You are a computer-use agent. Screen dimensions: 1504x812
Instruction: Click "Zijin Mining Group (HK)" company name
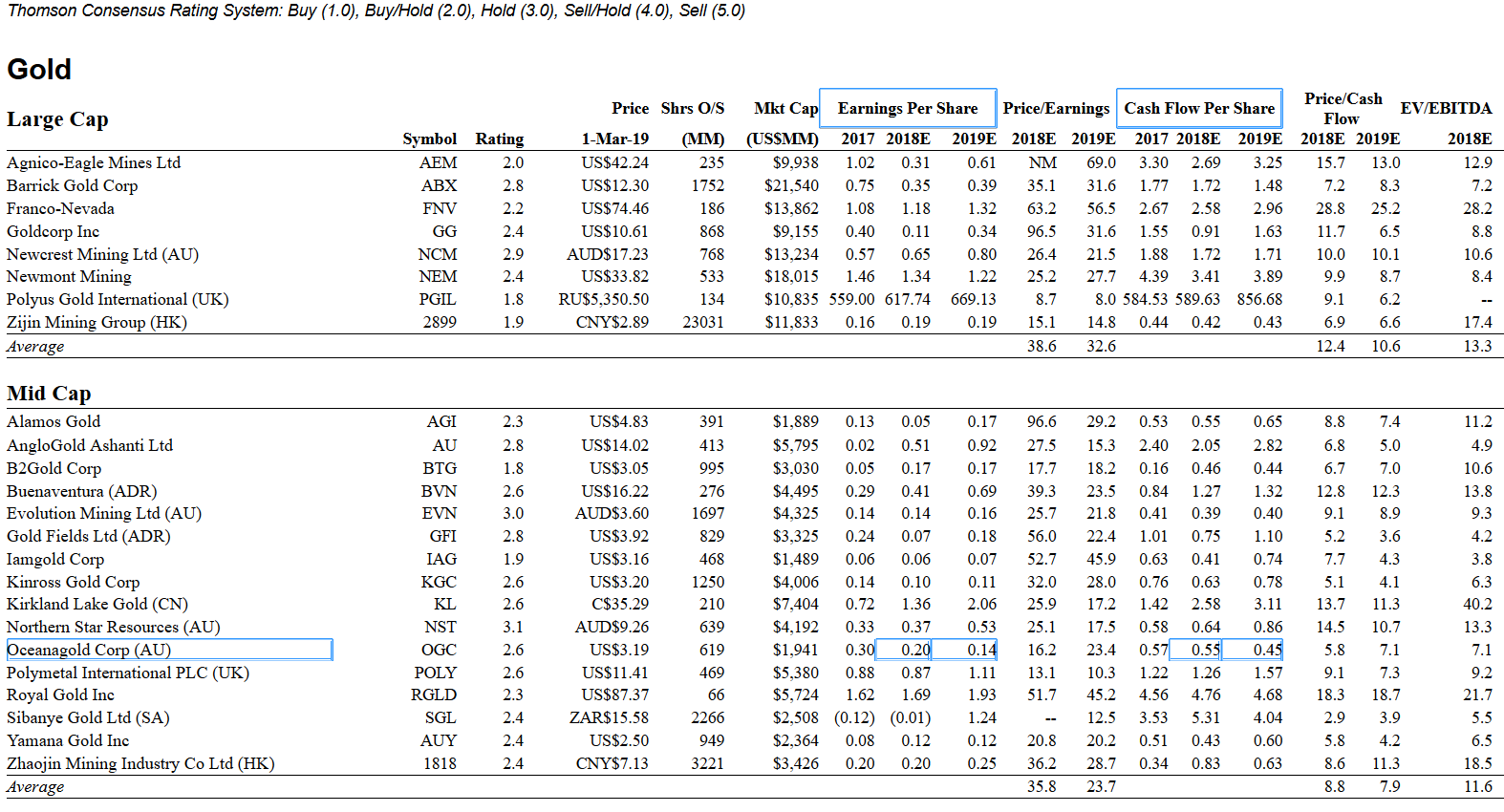[x=97, y=322]
